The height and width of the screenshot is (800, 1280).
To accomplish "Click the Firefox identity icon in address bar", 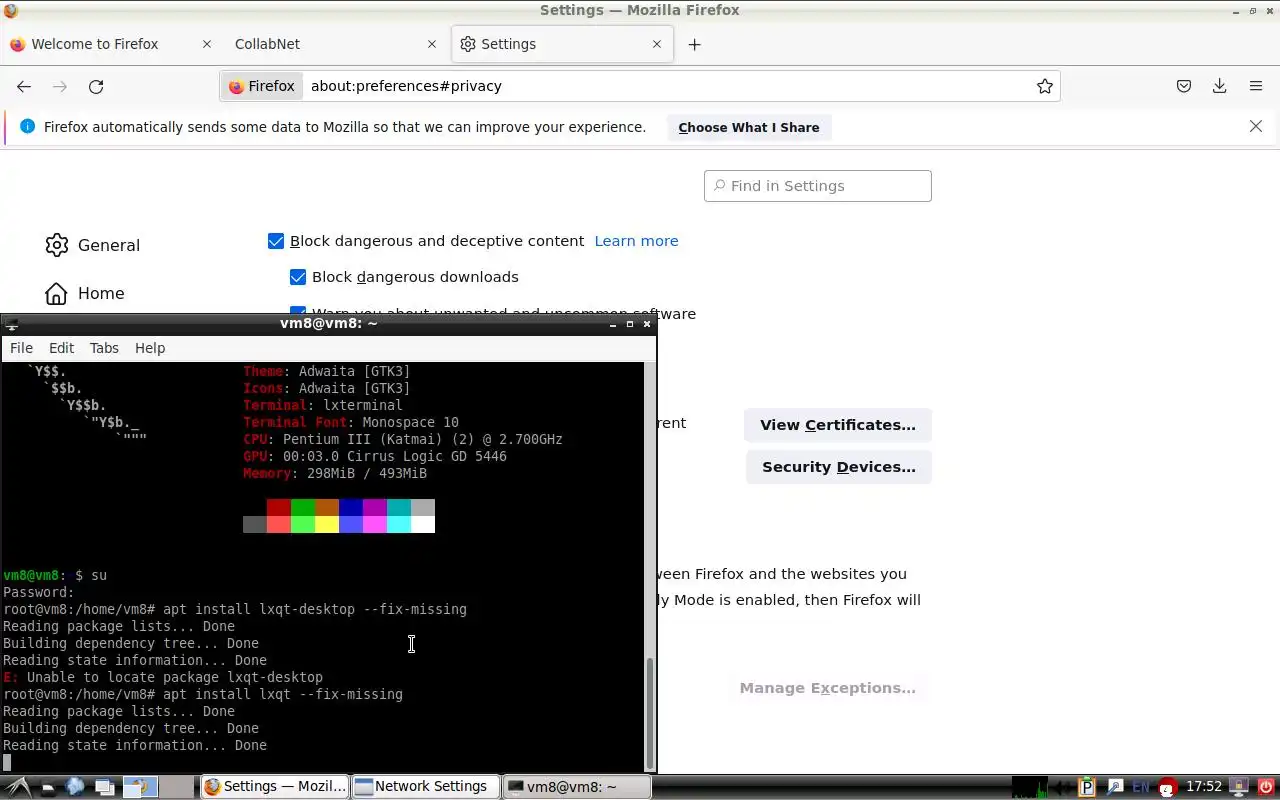I will (263, 86).
